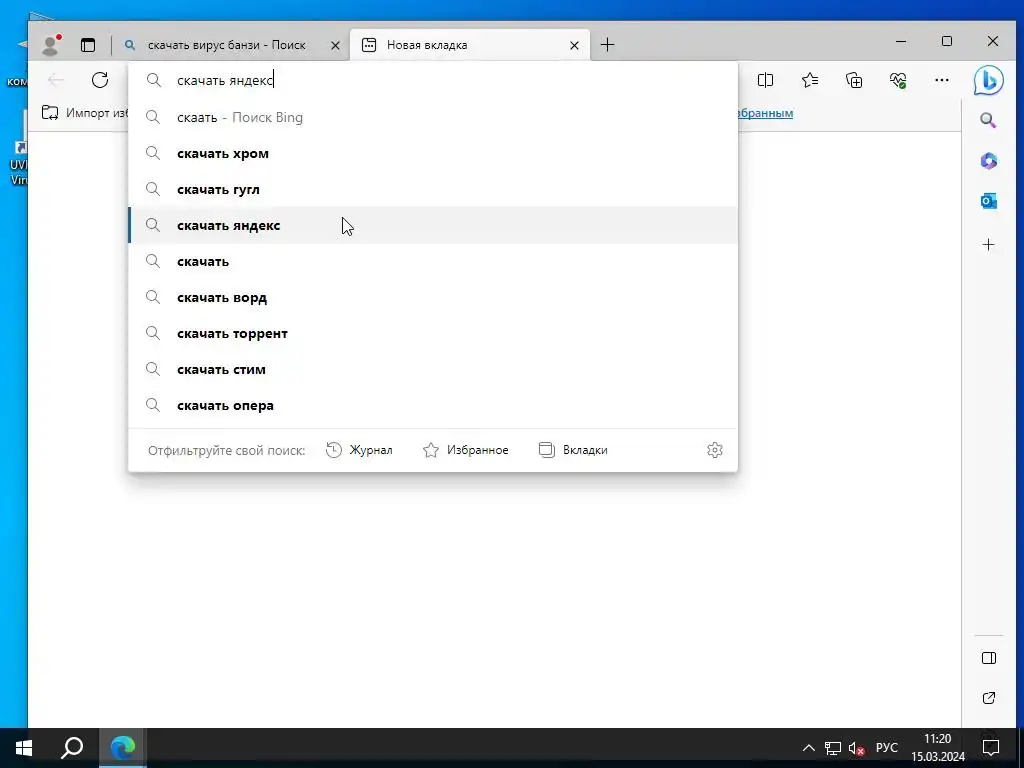Open the Bing Copilot sidebar button

tap(989, 80)
